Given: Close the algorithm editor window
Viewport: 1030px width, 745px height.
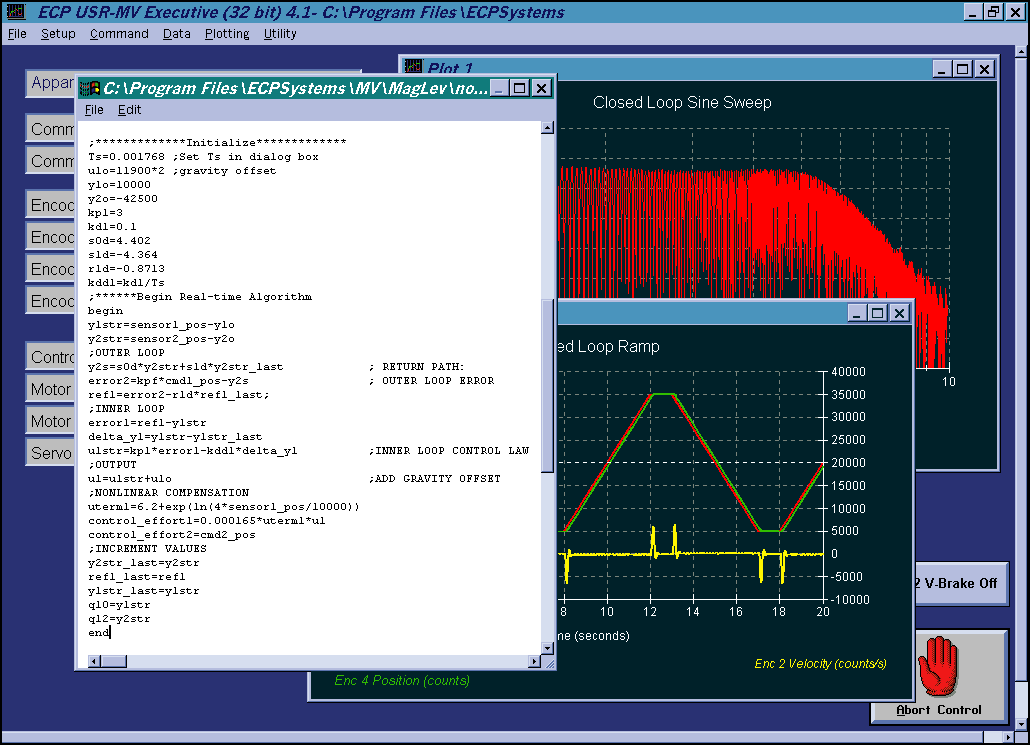Looking at the screenshot, I should tap(541, 88).
